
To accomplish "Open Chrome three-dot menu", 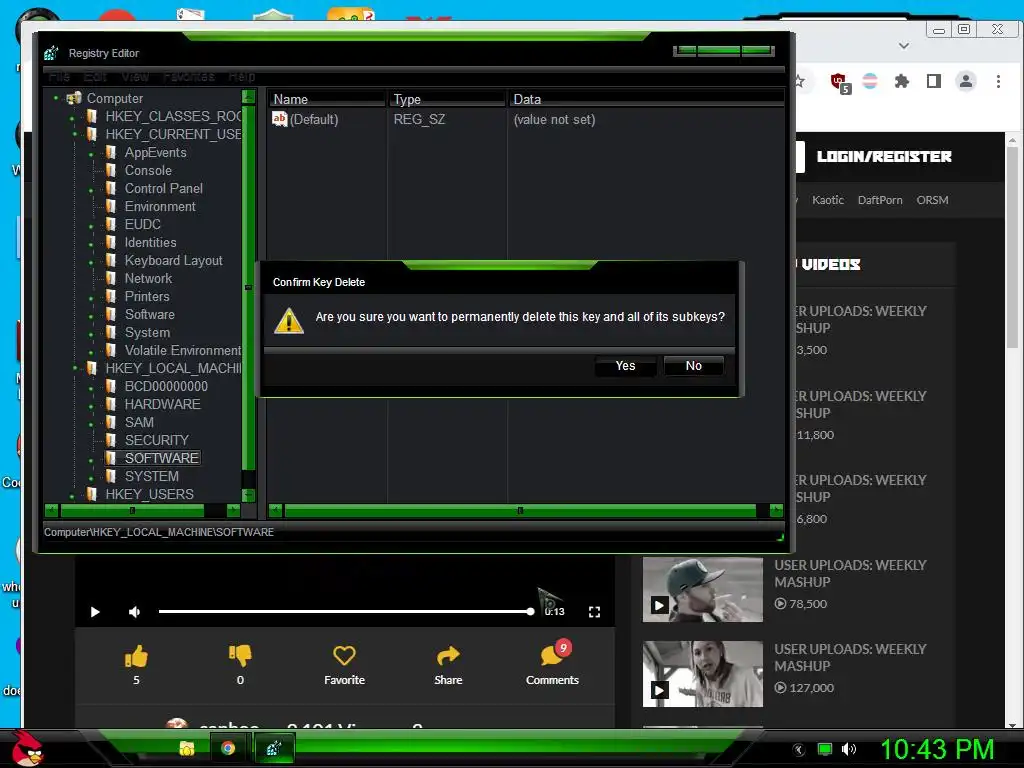I will click(998, 82).
